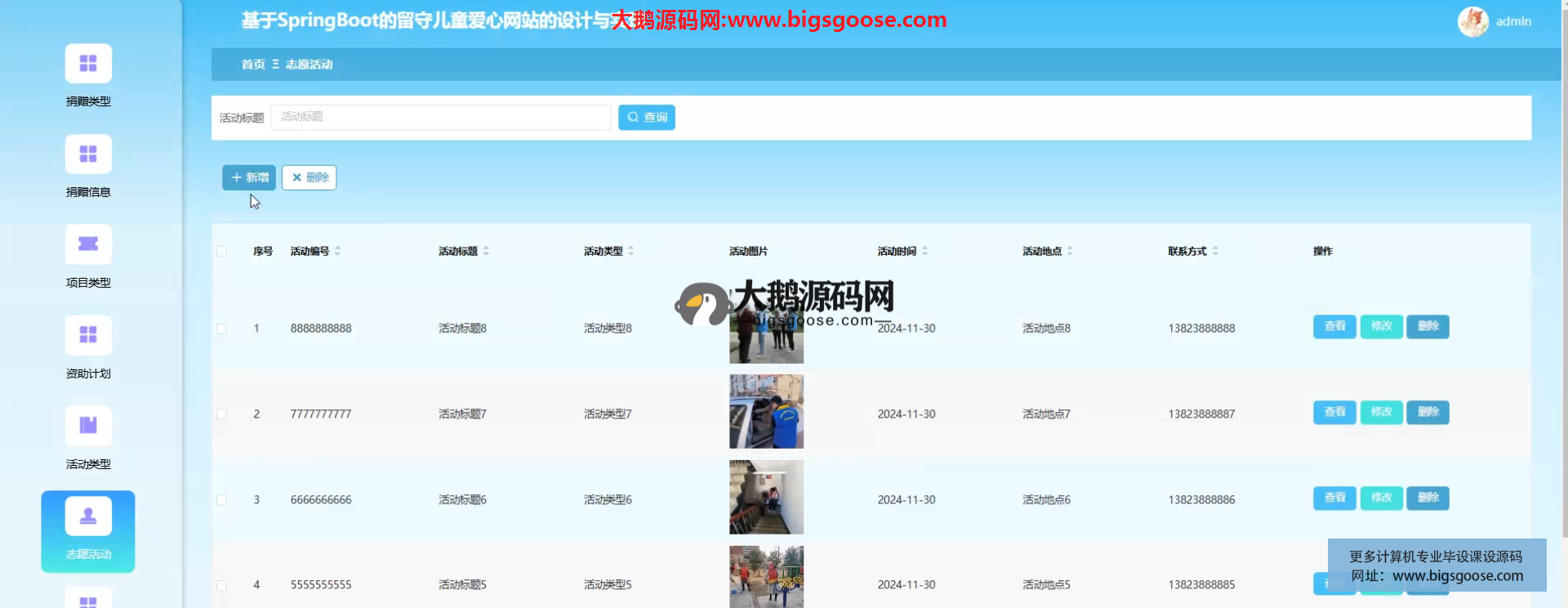Select the 活动类型 sidebar icon

point(88,426)
